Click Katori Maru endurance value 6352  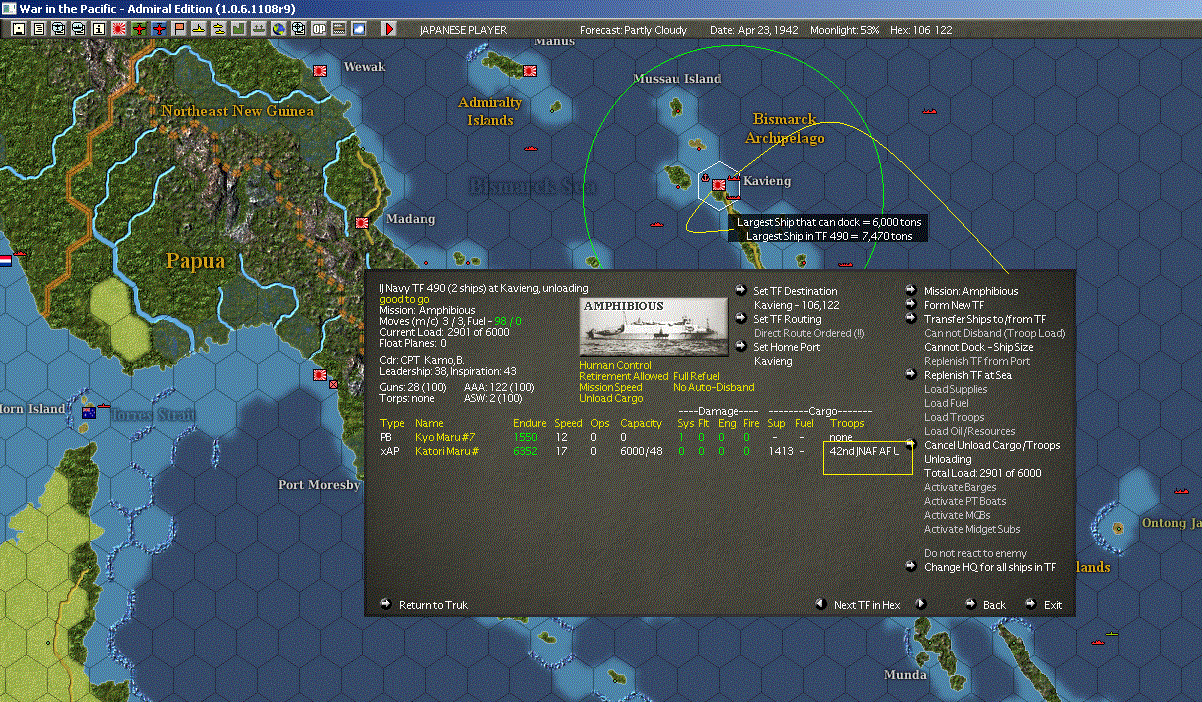[525, 452]
